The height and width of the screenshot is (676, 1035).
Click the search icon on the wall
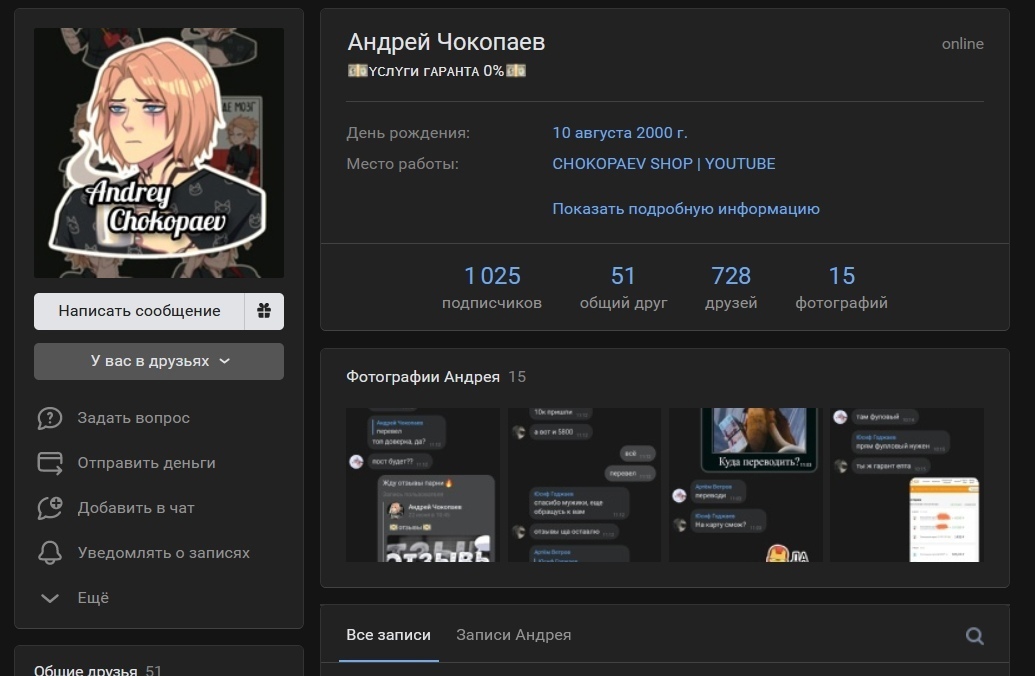click(x=974, y=636)
